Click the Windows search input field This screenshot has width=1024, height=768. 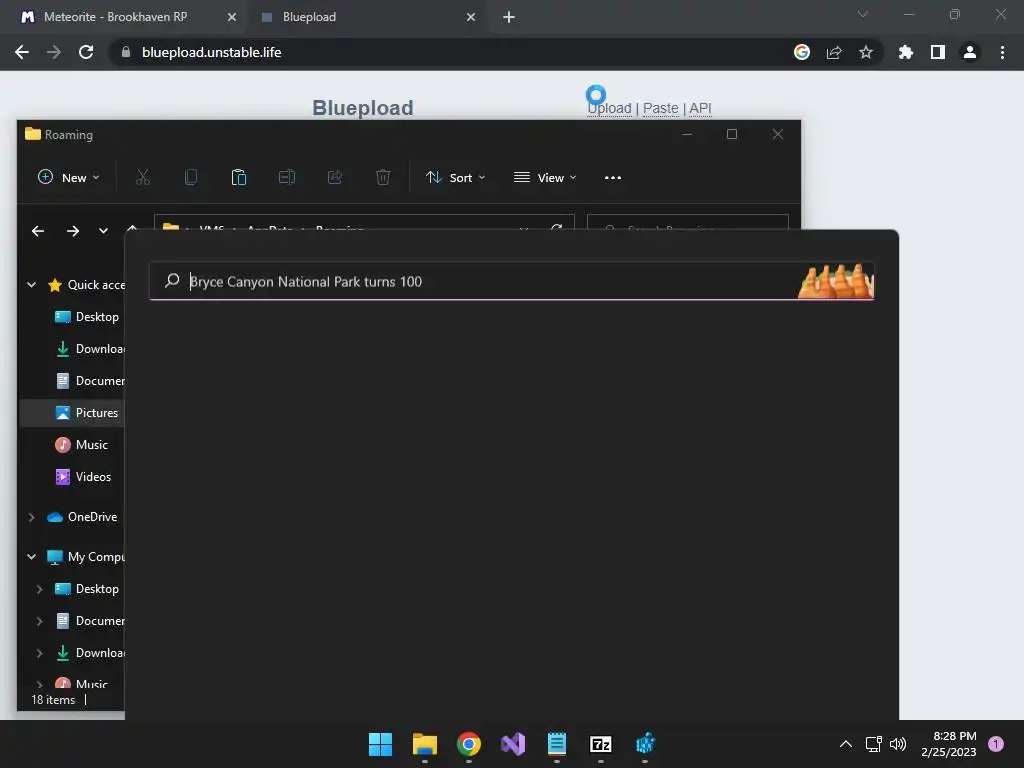click(x=511, y=281)
